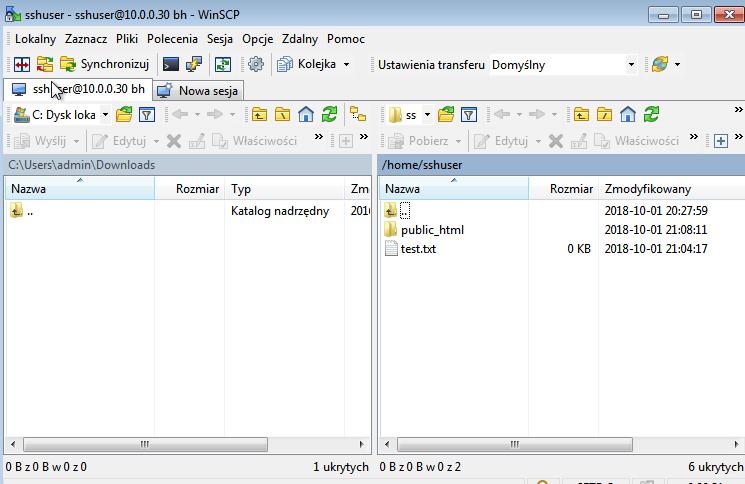Image resolution: width=745 pixels, height=484 pixels.
Task: Click the remote panel plus selection icon
Action: [x=721, y=141]
